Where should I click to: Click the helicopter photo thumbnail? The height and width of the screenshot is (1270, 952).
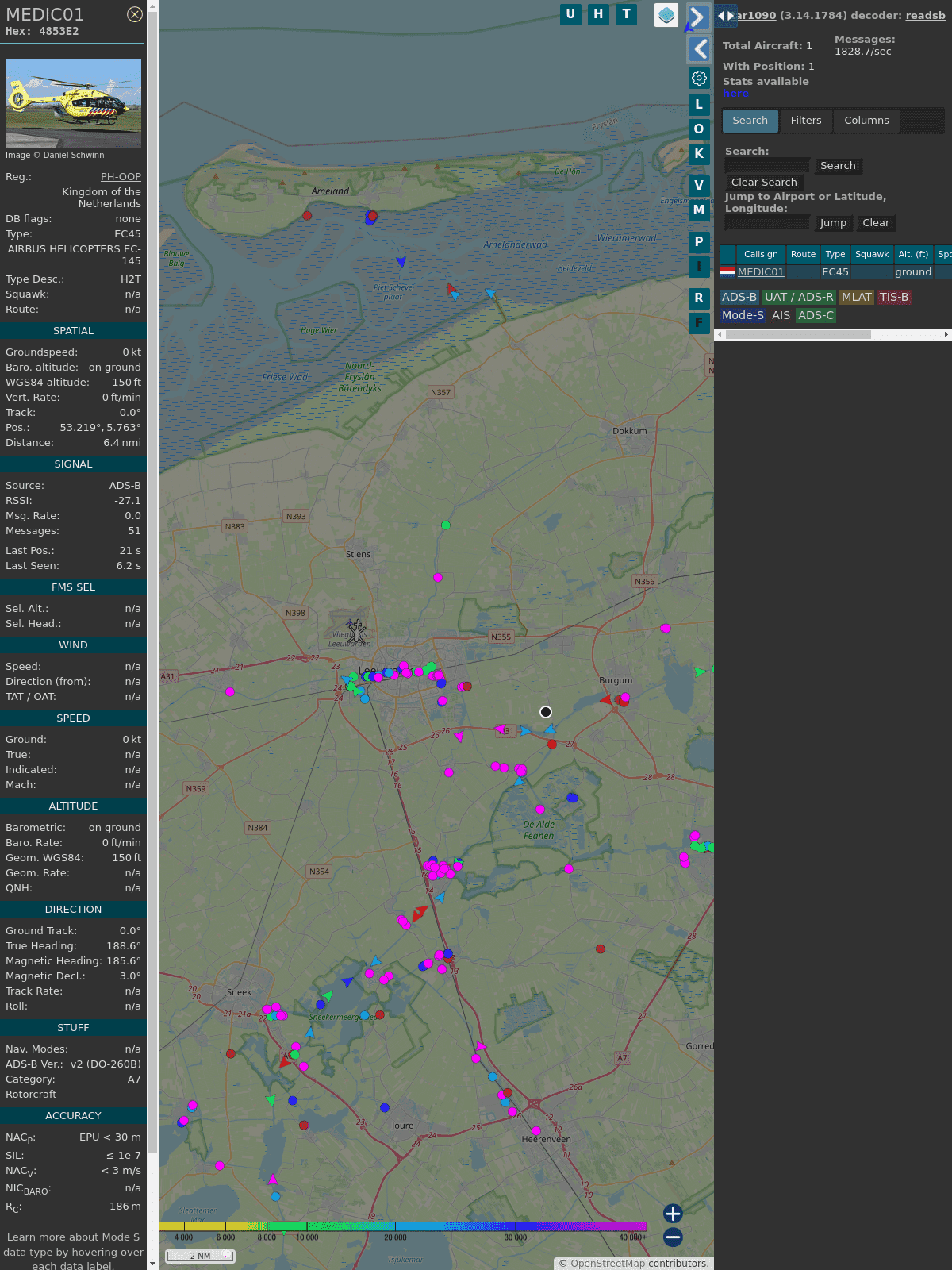(x=74, y=103)
